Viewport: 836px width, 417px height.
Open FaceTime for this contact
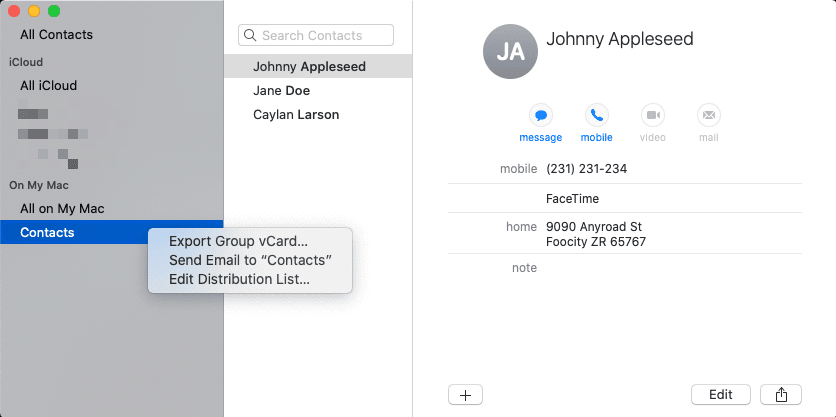[572, 198]
